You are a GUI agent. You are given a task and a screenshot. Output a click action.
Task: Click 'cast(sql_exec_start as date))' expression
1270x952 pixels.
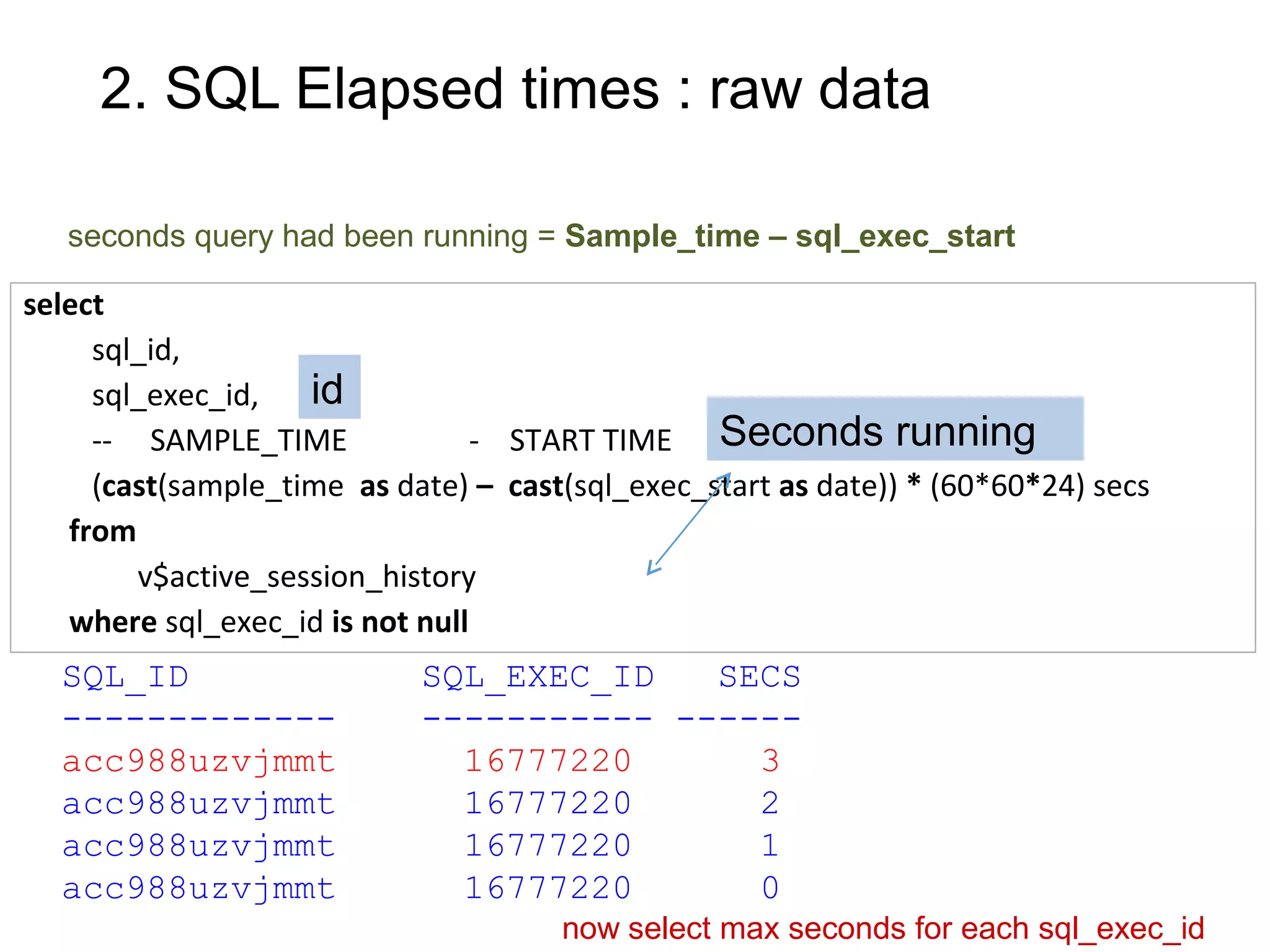pos(703,487)
